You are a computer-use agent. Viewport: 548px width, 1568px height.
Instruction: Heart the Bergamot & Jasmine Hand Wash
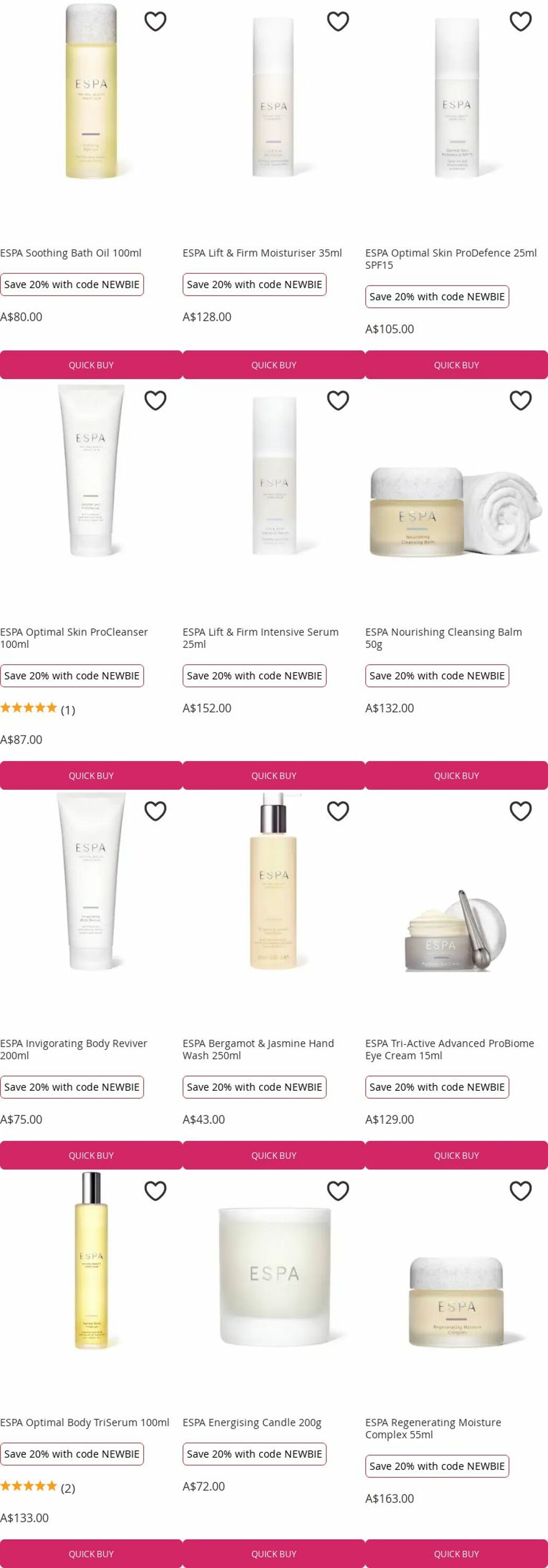tap(338, 811)
